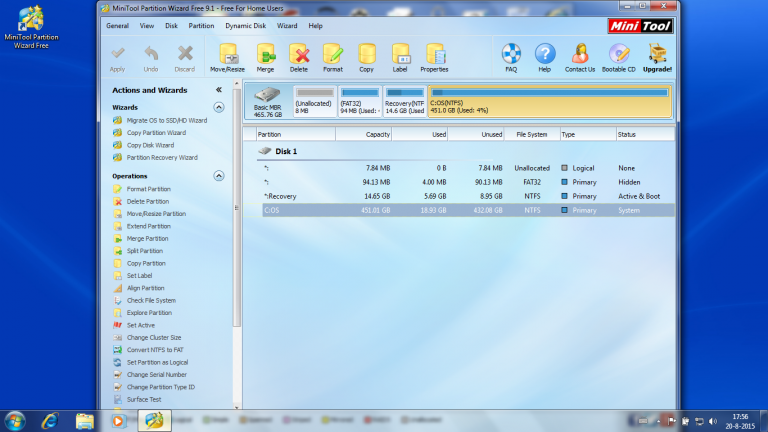Click the FAQ lifebuoy icon
Viewport: 768px width, 432px height.
[x=511, y=56]
